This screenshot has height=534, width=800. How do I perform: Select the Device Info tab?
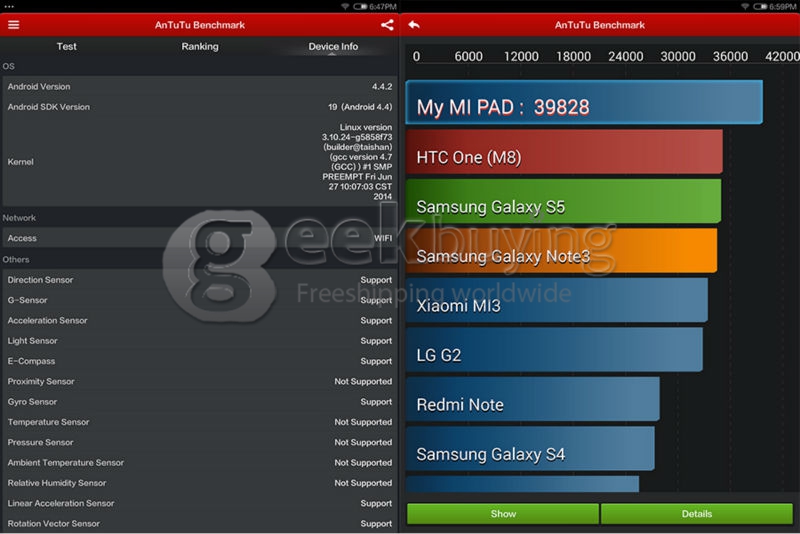coord(333,46)
